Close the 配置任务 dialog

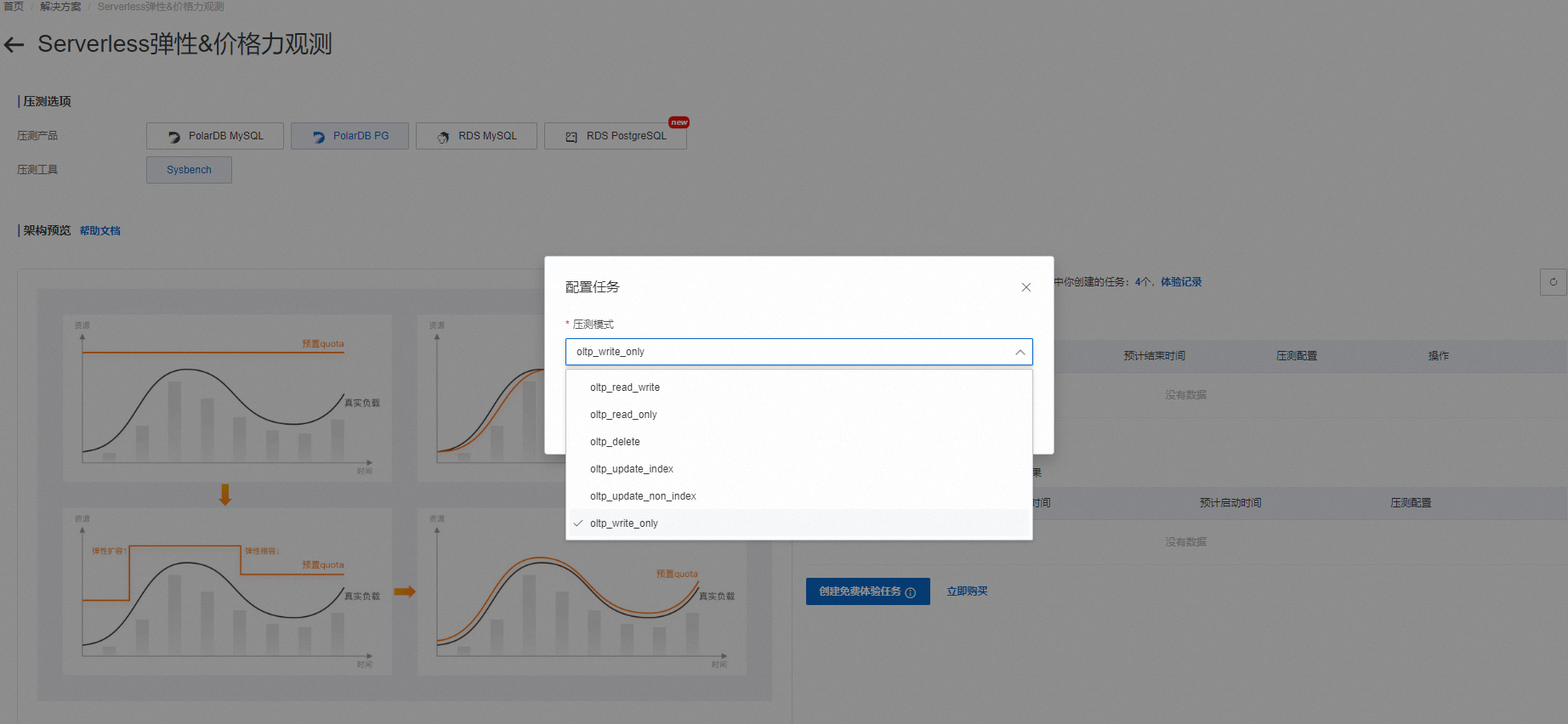[x=1026, y=287]
